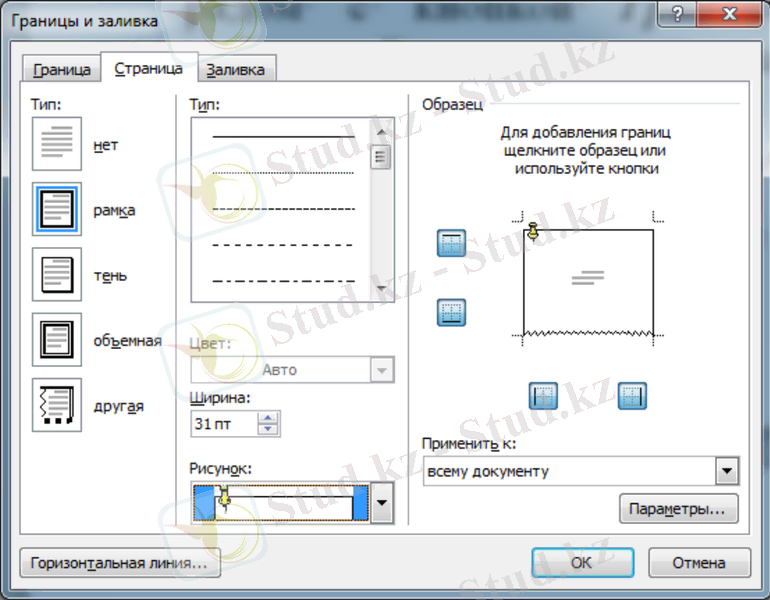Open the Рисунок art border dropdown arrow
This screenshot has width=770, height=600.
coord(382,503)
